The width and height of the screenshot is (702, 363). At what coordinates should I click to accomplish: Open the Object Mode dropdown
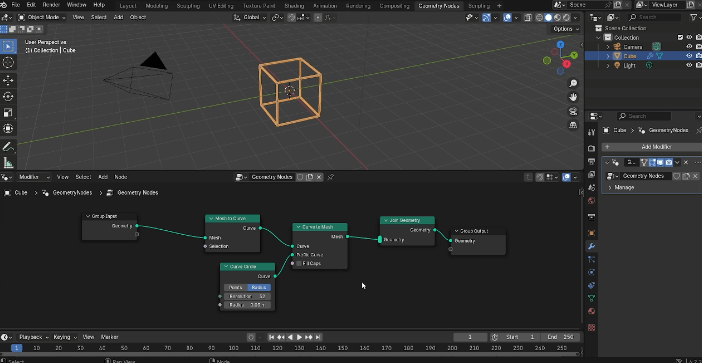click(x=42, y=17)
